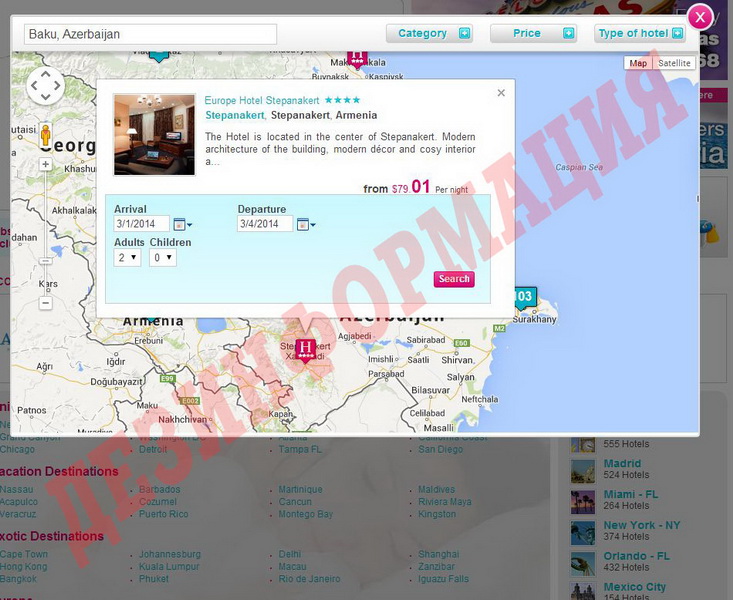Zoom out with the minus button
Viewport: 733px width, 600px height.
pyautogui.click(x=45, y=303)
